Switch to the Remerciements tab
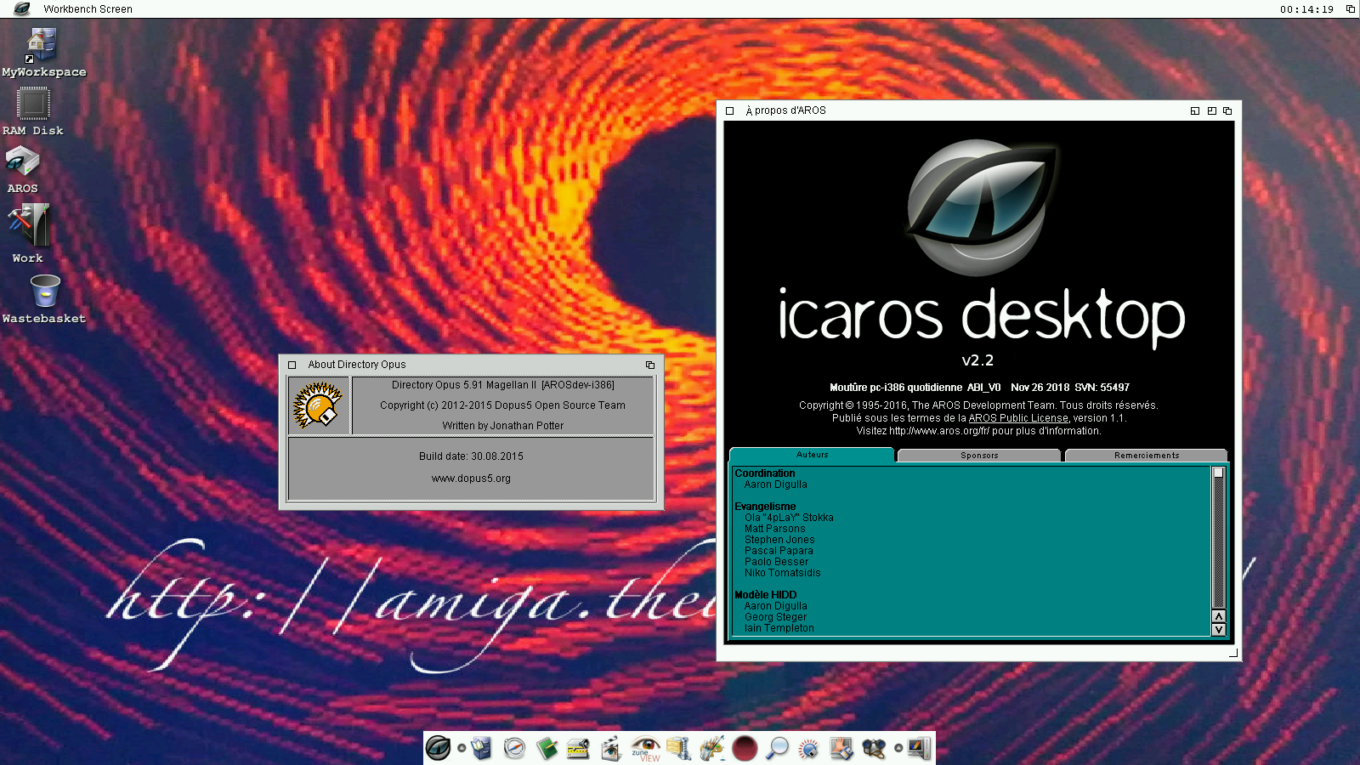The width and height of the screenshot is (1360, 765). (x=1145, y=455)
